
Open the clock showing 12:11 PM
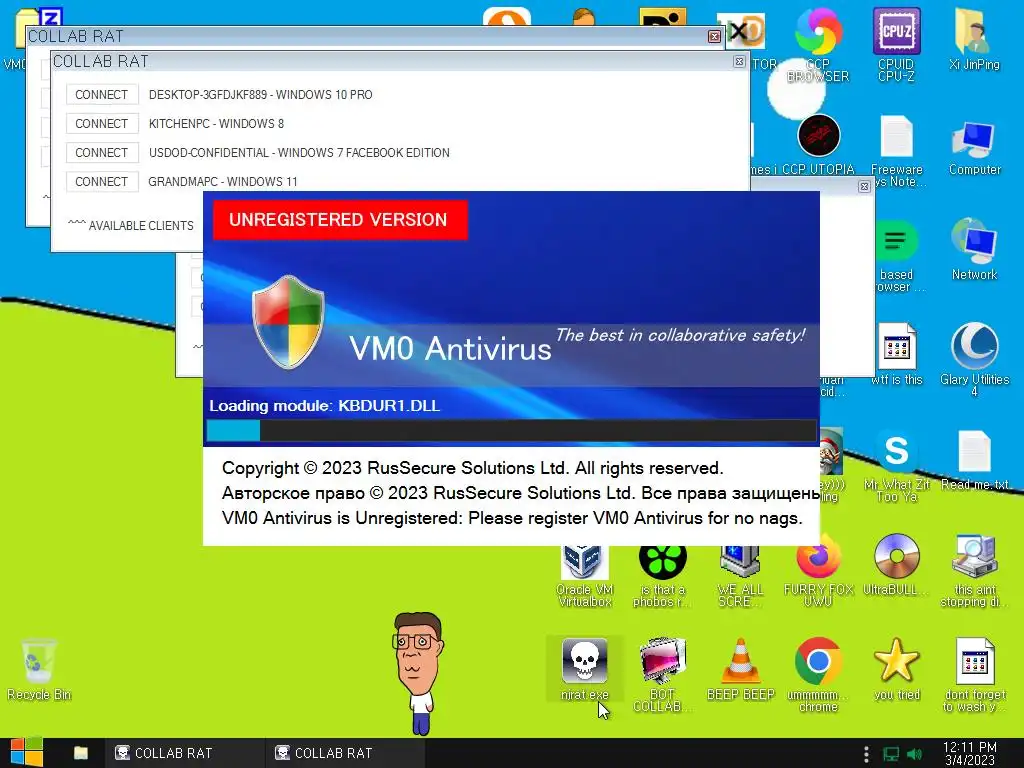coord(970,753)
